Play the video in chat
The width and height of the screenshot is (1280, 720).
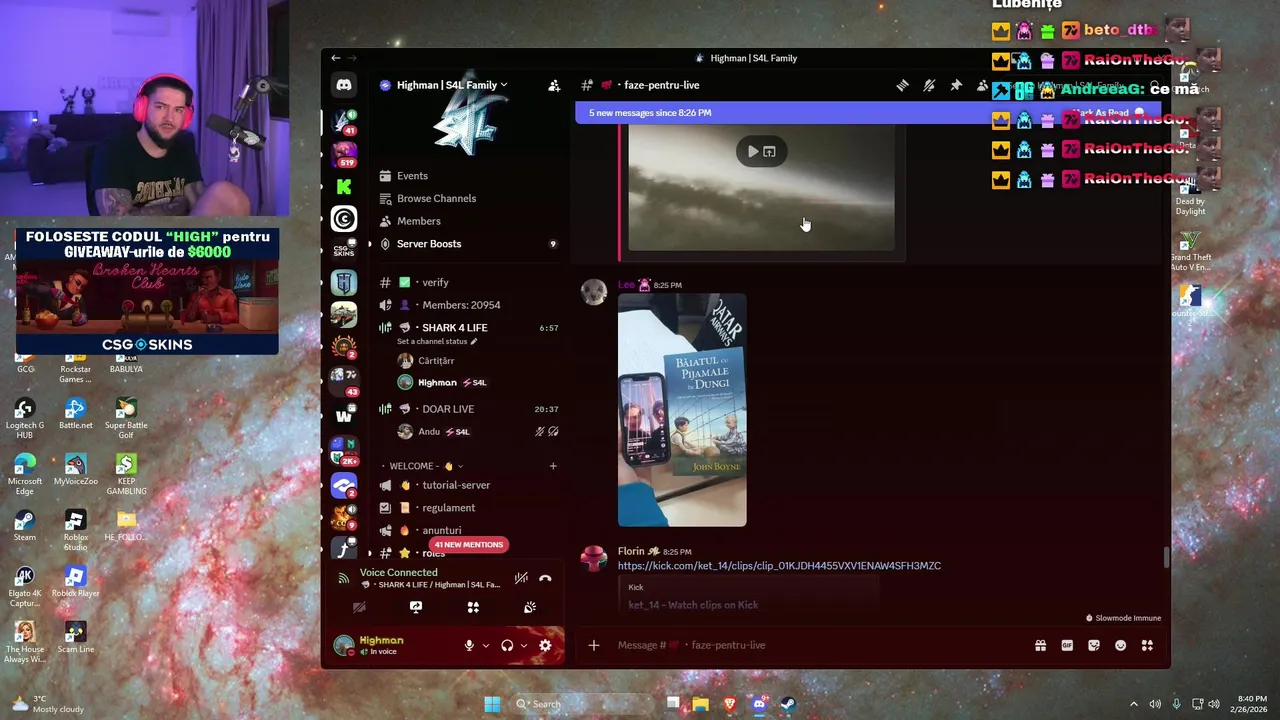click(752, 152)
